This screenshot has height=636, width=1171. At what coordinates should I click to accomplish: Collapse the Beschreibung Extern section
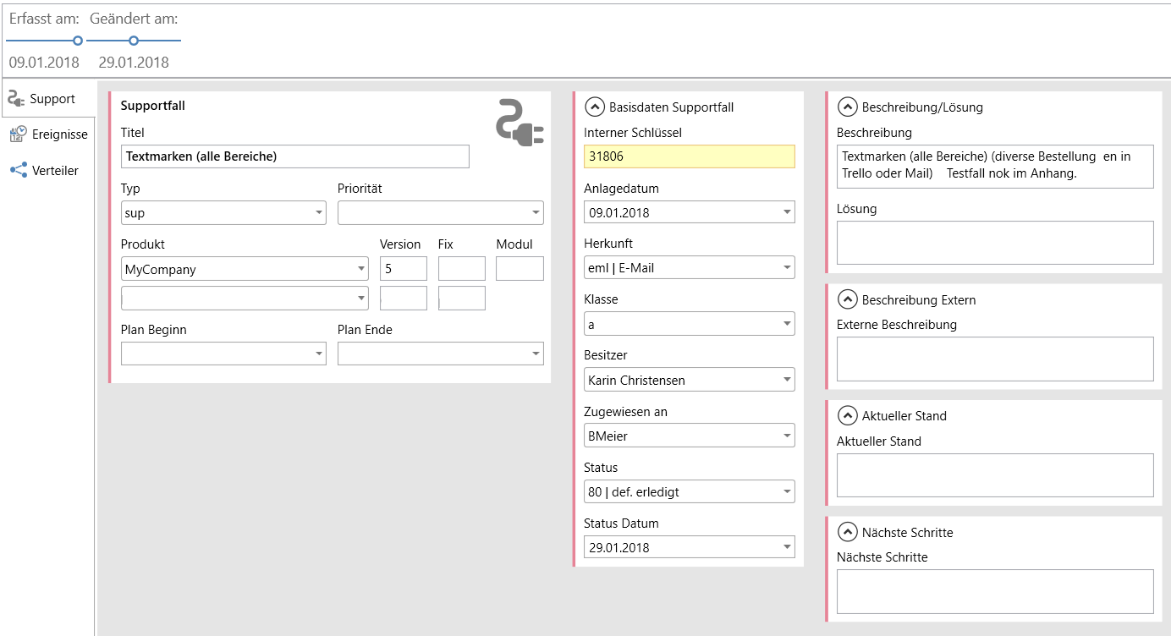847,299
